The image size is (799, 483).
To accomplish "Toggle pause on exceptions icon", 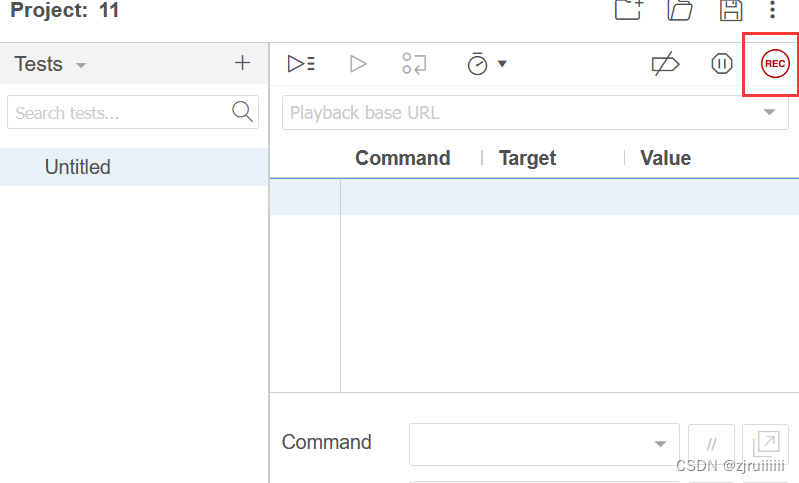I will pos(722,64).
